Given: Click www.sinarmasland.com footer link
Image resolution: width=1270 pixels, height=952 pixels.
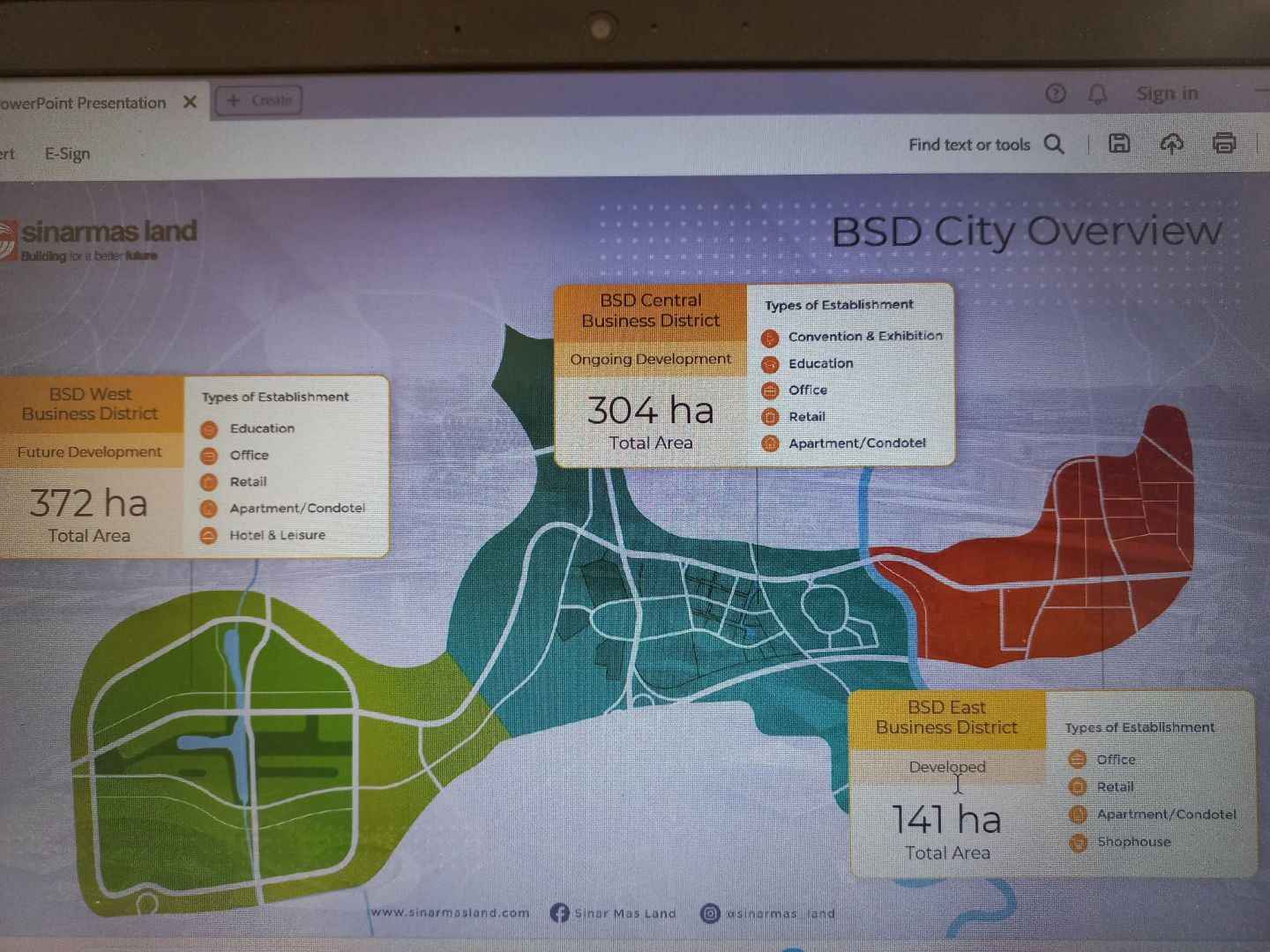Looking at the screenshot, I should pos(451,913).
